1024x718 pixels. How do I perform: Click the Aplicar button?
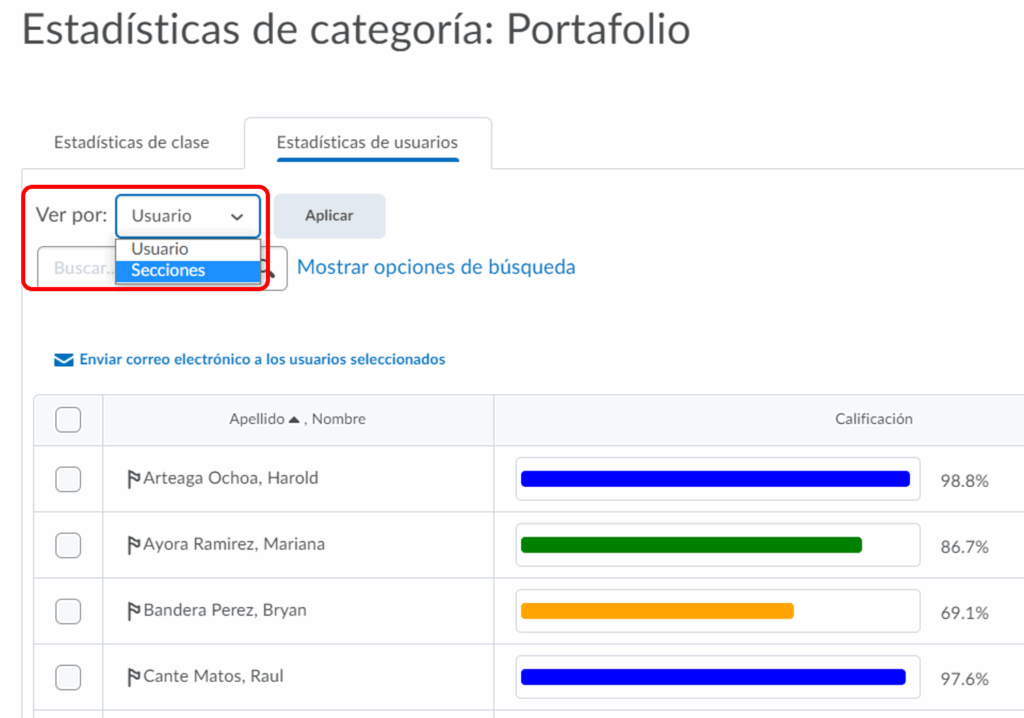pyautogui.click(x=329, y=216)
